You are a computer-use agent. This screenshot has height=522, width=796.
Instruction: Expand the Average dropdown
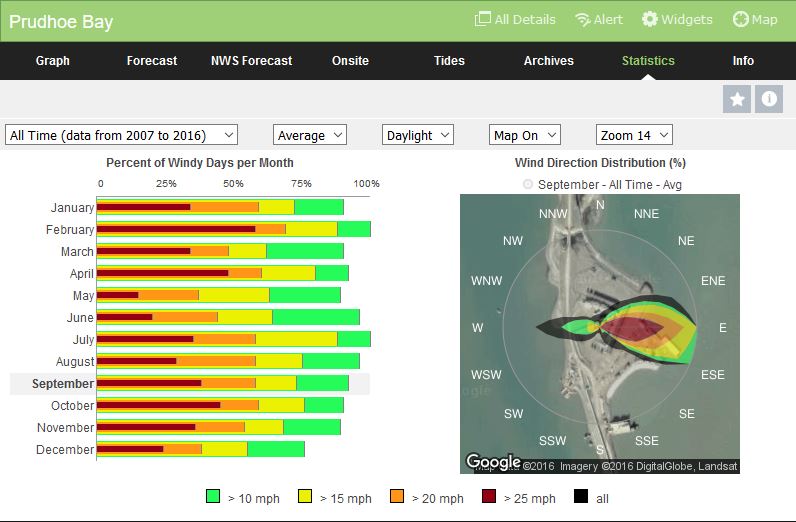[309, 135]
